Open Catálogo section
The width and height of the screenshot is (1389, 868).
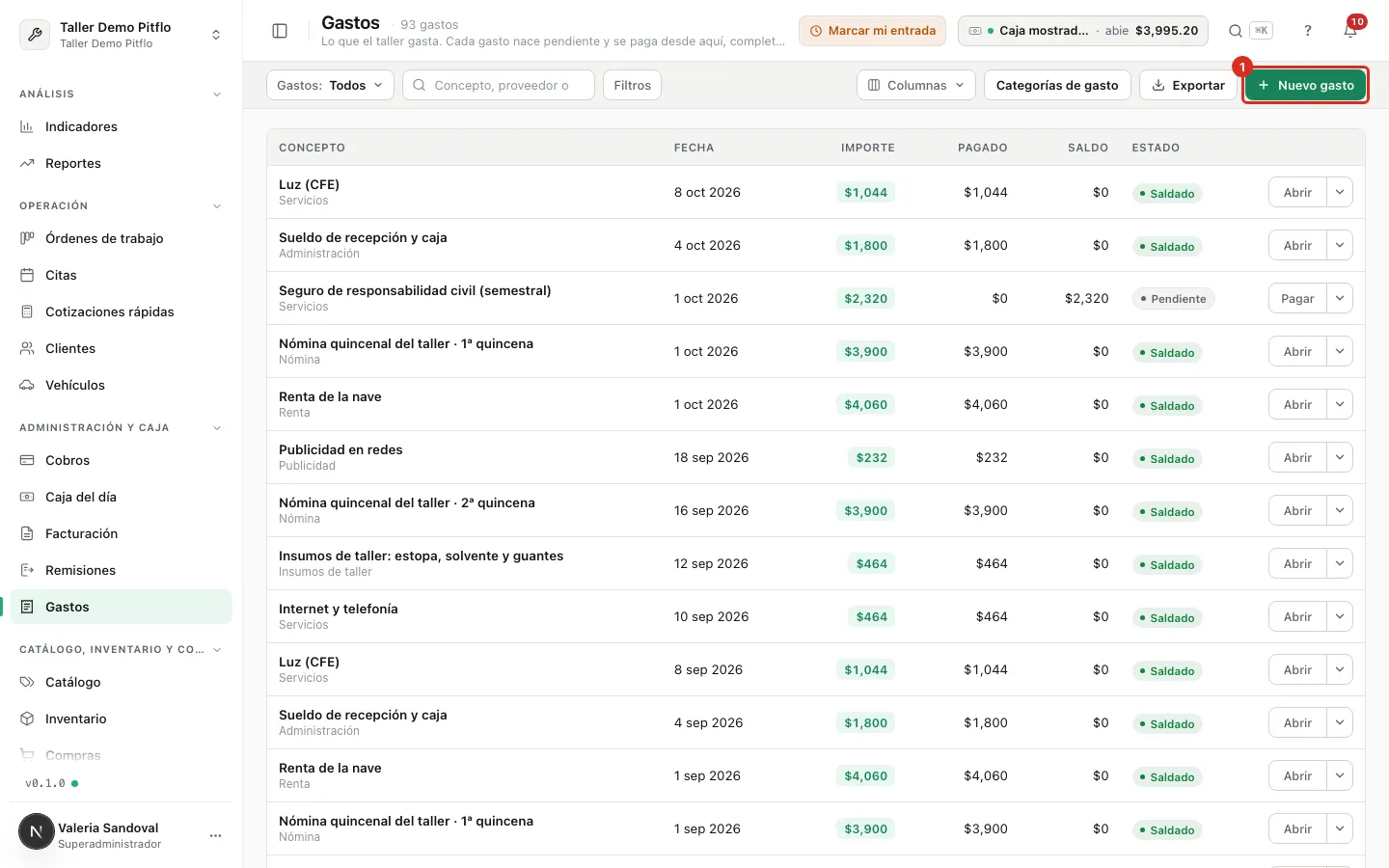pyautogui.click(x=121, y=682)
